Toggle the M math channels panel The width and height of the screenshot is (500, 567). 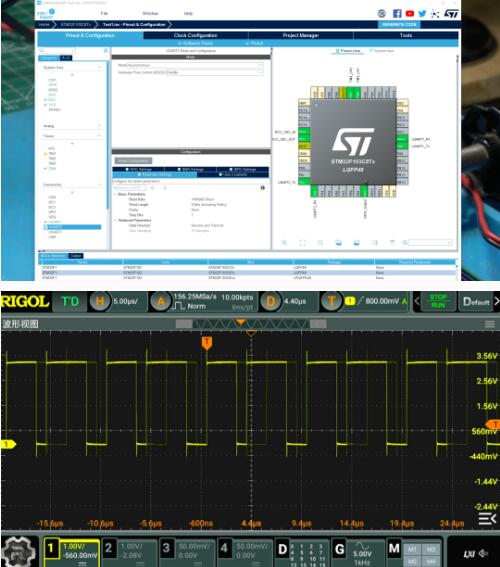click(x=415, y=552)
